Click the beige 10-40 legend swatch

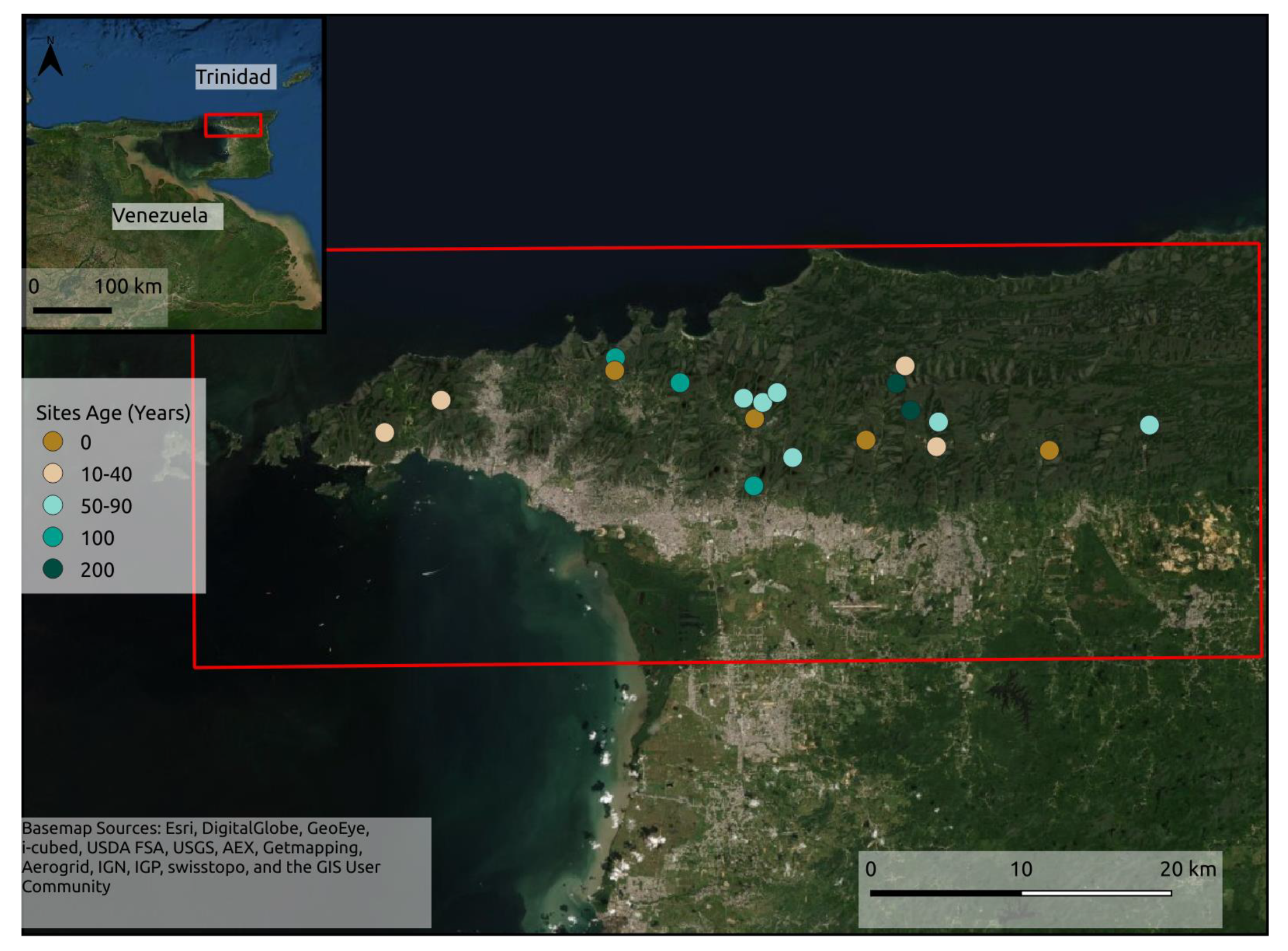[53, 473]
